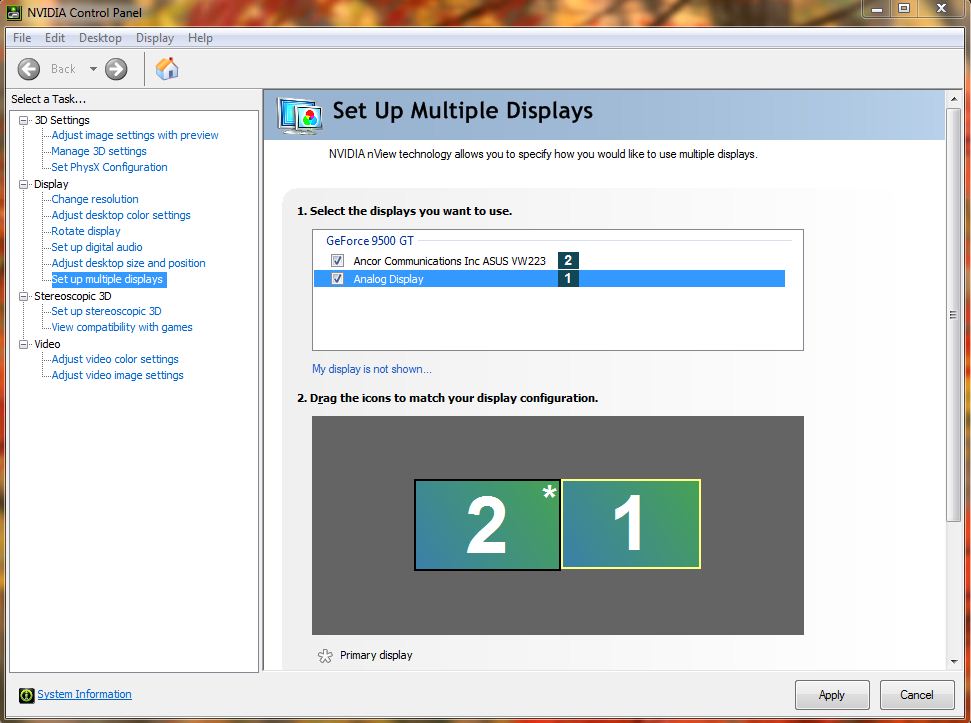The height and width of the screenshot is (723, 971).
Task: Uncheck Analog Display checkbox
Action: click(337, 279)
